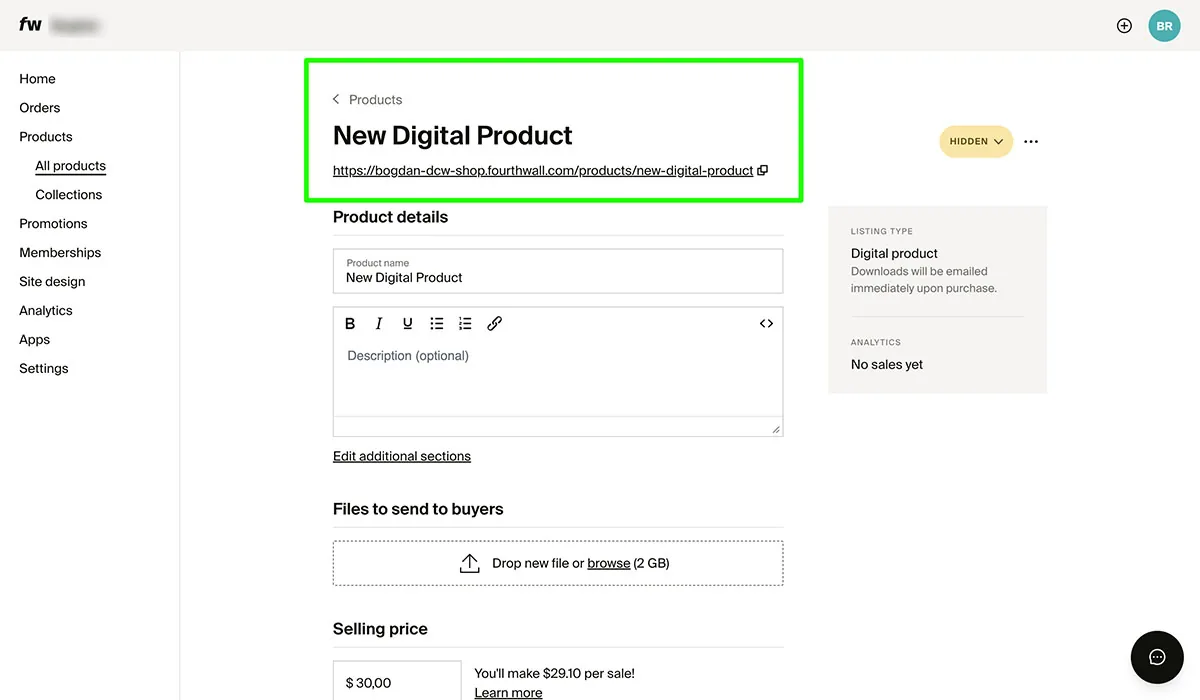The width and height of the screenshot is (1200, 700).
Task: Open the HIDDEN visibility dropdown
Action: [975, 141]
